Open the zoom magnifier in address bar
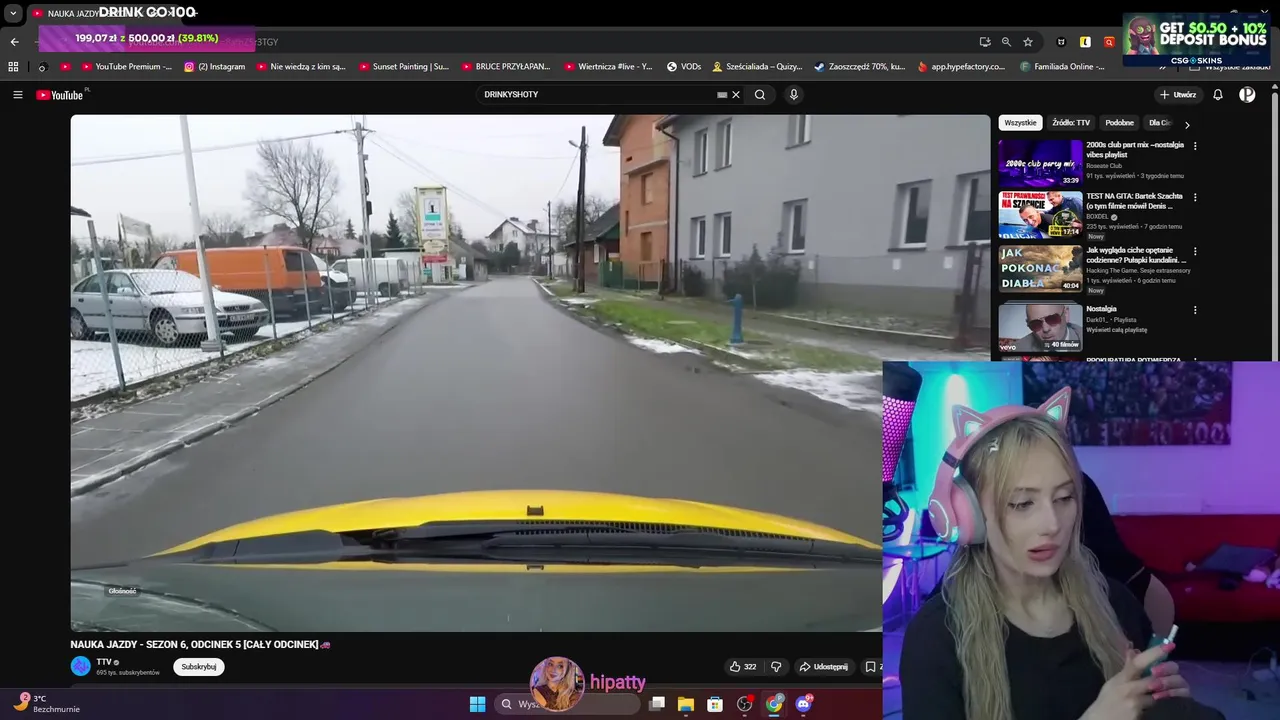Image resolution: width=1280 pixels, height=720 pixels. (1006, 42)
